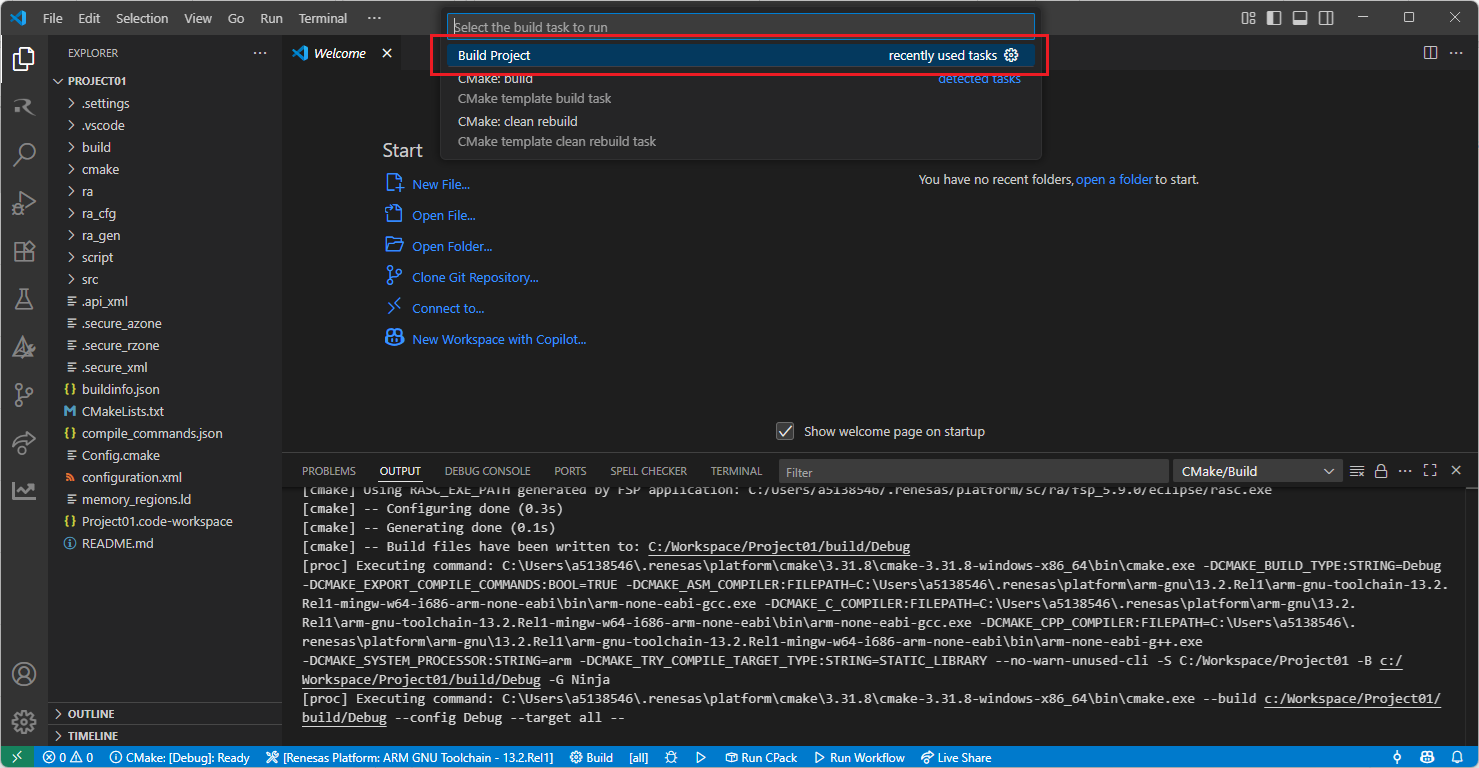Maximize the panel size
This screenshot has width=1479, height=768.
tap(1430, 471)
